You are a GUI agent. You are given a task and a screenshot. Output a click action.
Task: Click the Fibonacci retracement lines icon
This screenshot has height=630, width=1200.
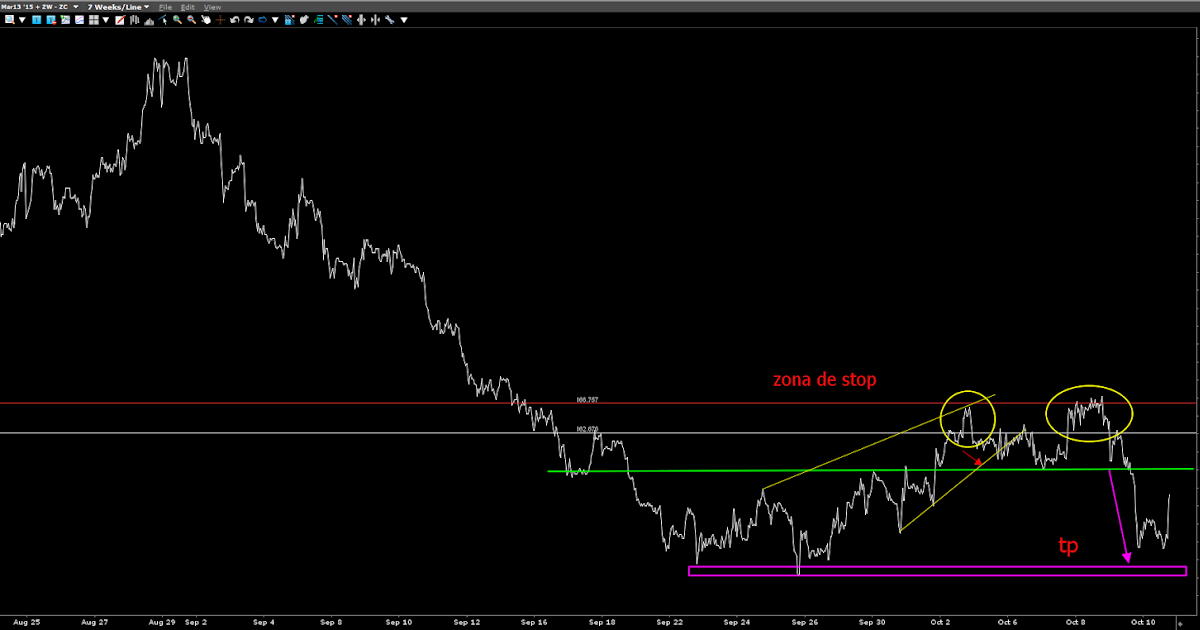point(318,19)
